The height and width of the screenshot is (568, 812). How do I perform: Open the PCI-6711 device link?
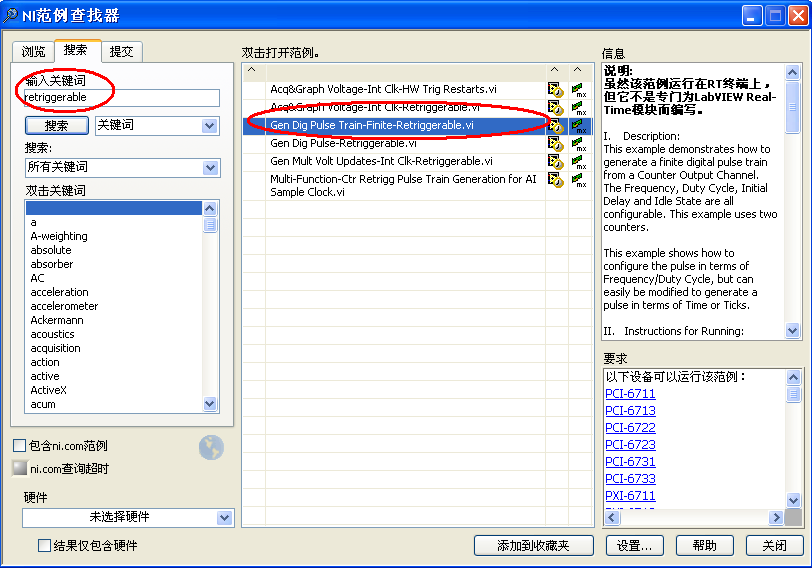[630, 394]
